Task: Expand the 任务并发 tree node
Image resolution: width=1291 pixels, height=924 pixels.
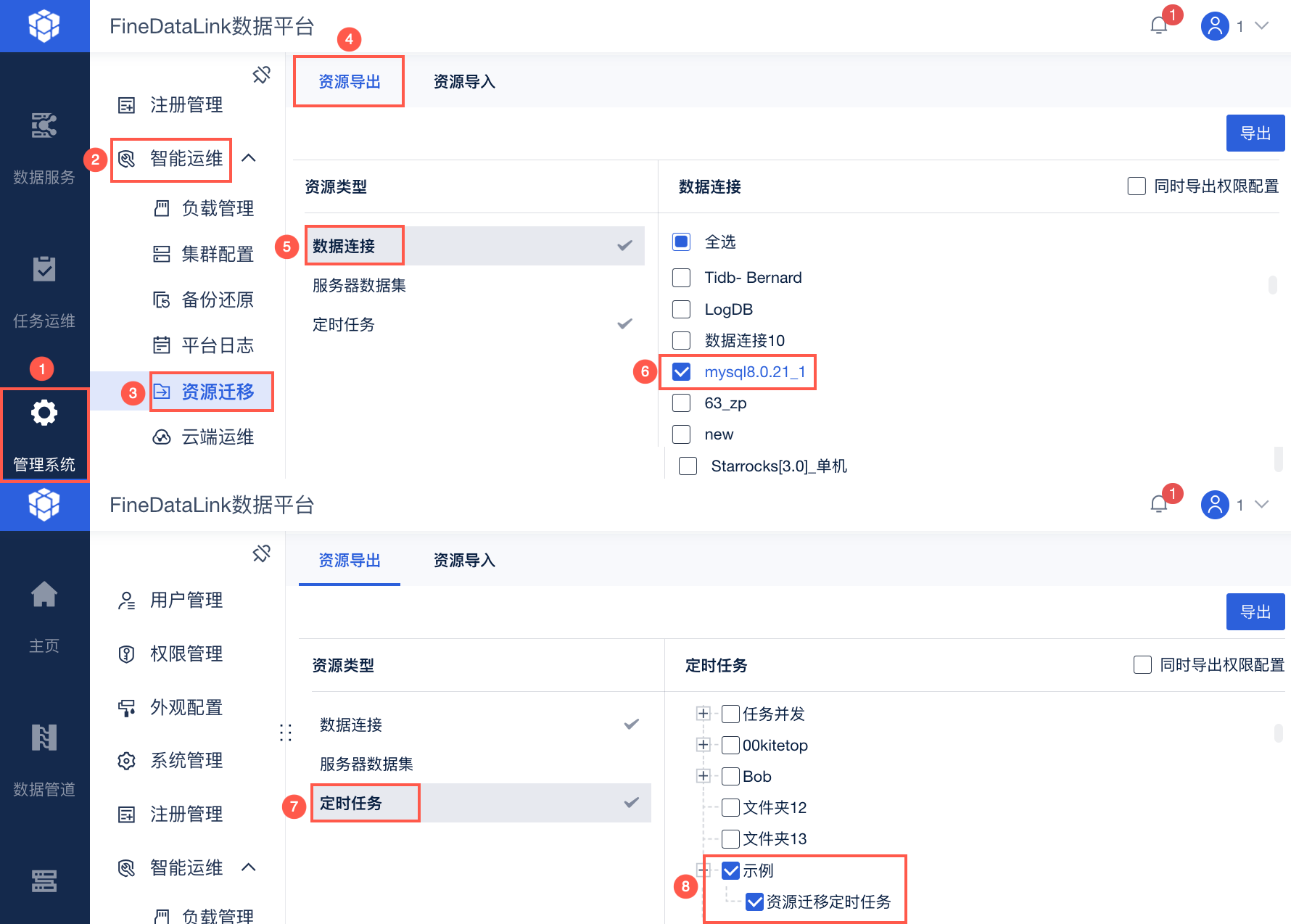Action: tap(702, 714)
